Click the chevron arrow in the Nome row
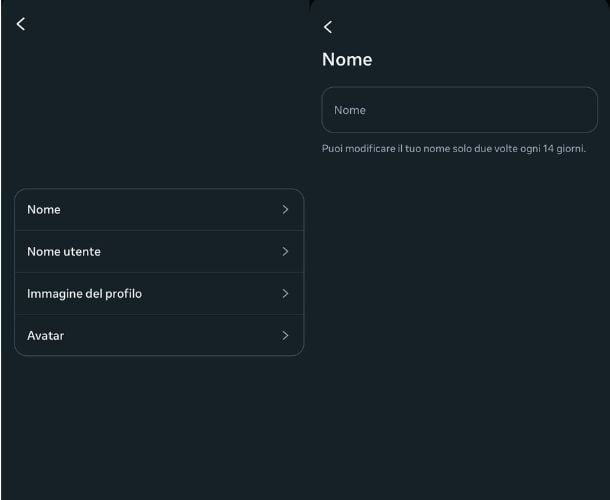The image size is (610, 500). (x=285, y=210)
